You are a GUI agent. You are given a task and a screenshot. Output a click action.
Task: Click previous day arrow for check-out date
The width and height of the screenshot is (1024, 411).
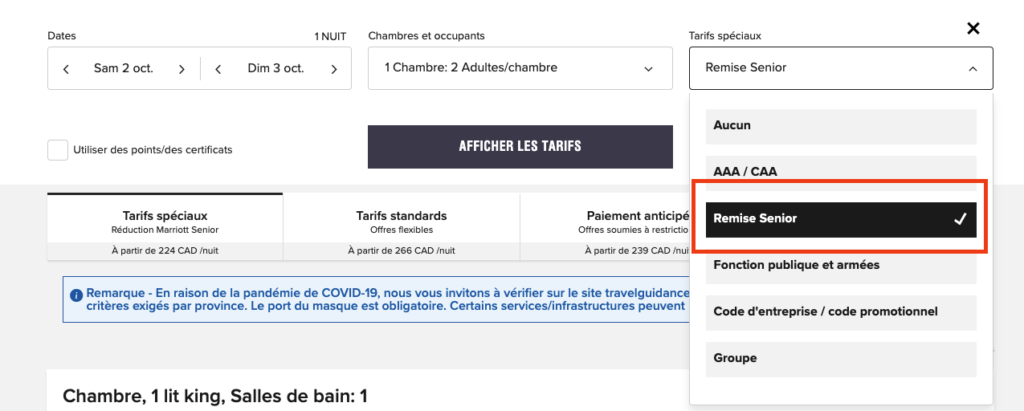tap(219, 69)
